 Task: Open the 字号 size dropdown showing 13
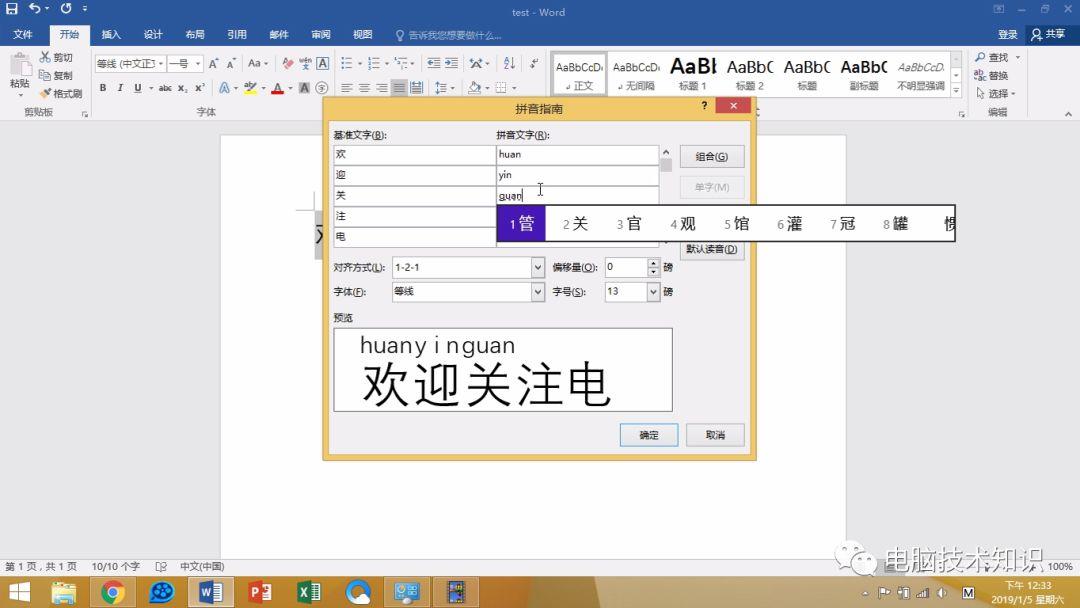653,291
